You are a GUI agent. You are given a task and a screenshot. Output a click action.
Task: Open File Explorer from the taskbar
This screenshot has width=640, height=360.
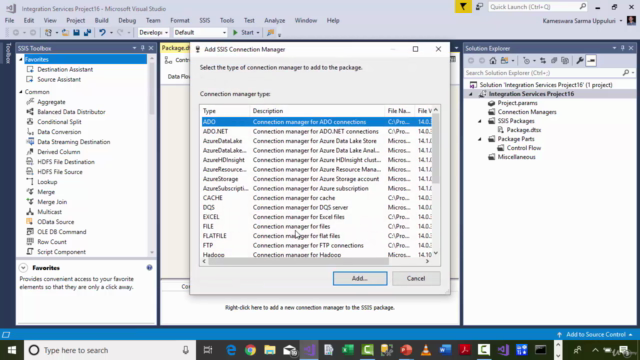pos(270,350)
